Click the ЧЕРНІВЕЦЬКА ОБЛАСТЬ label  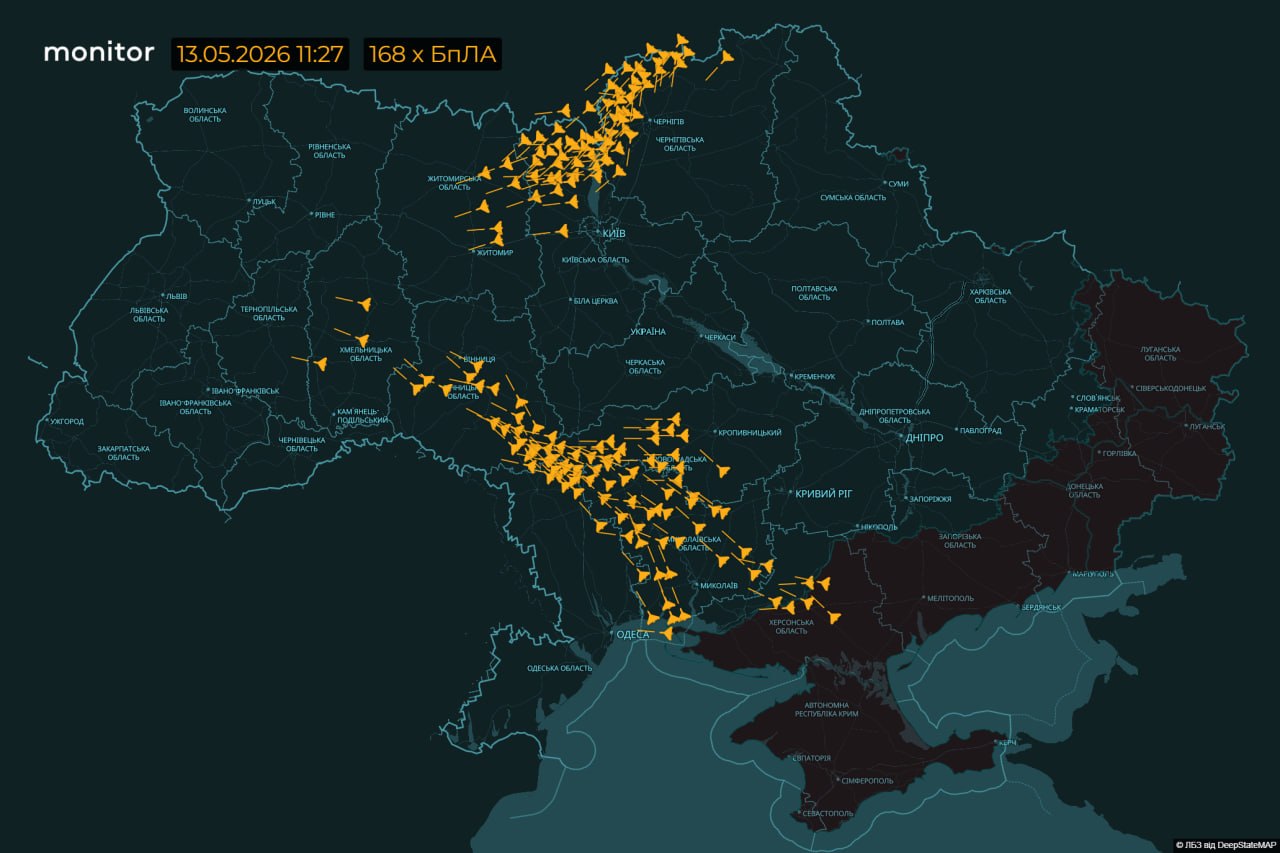pos(302,444)
